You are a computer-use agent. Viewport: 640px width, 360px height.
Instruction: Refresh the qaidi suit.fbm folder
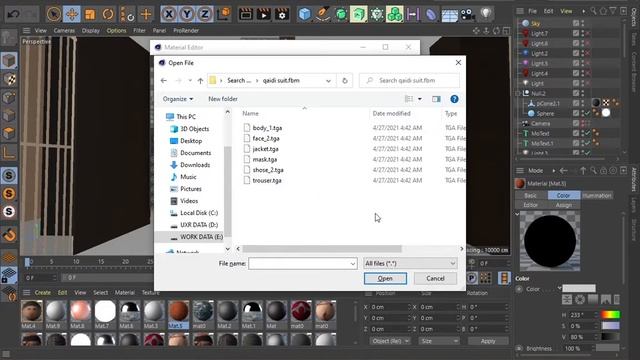pyautogui.click(x=345, y=80)
